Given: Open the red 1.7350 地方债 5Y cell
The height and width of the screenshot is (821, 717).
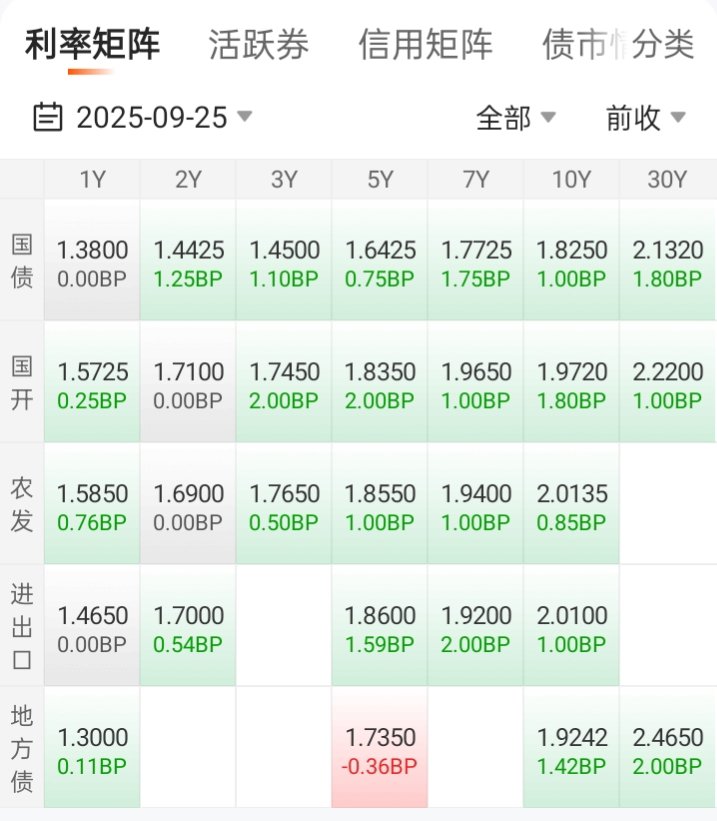Looking at the screenshot, I should point(380,748).
